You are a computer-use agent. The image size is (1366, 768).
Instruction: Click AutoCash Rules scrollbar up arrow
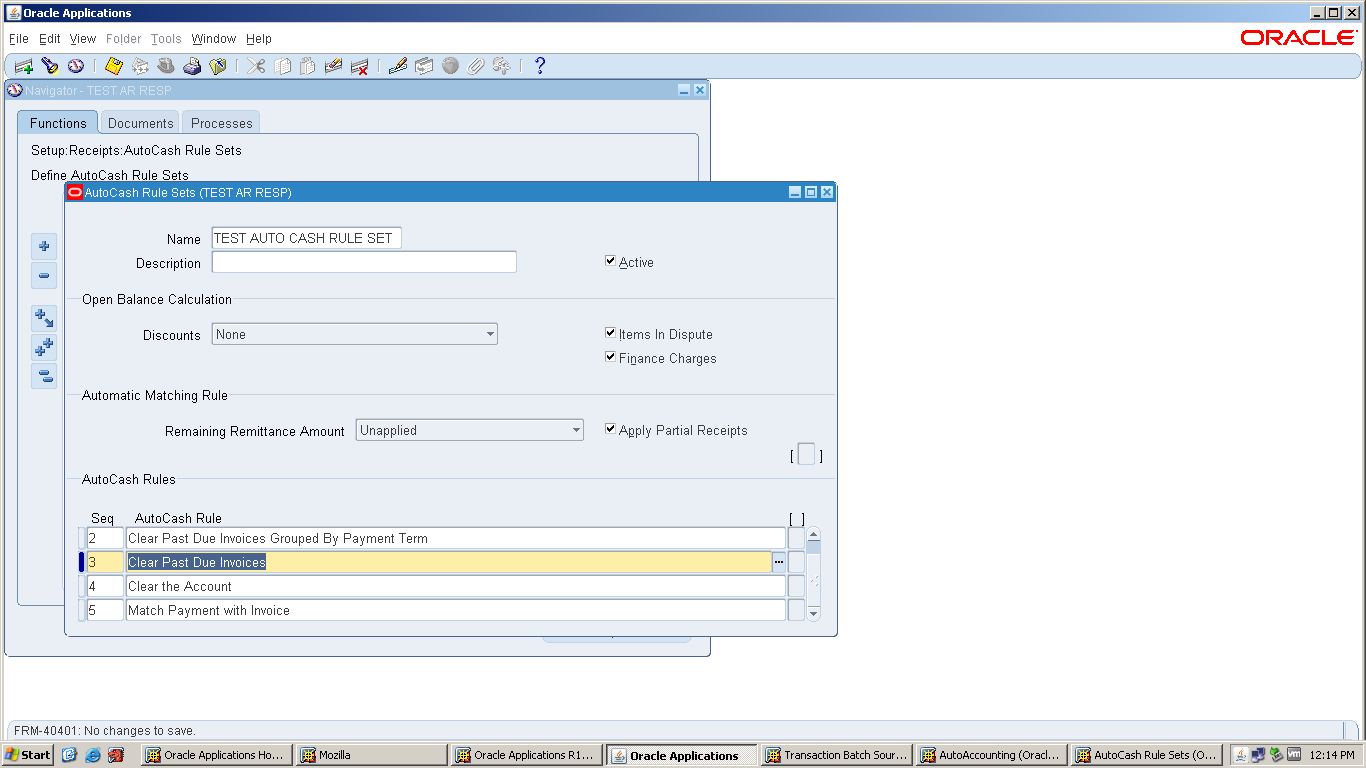814,535
